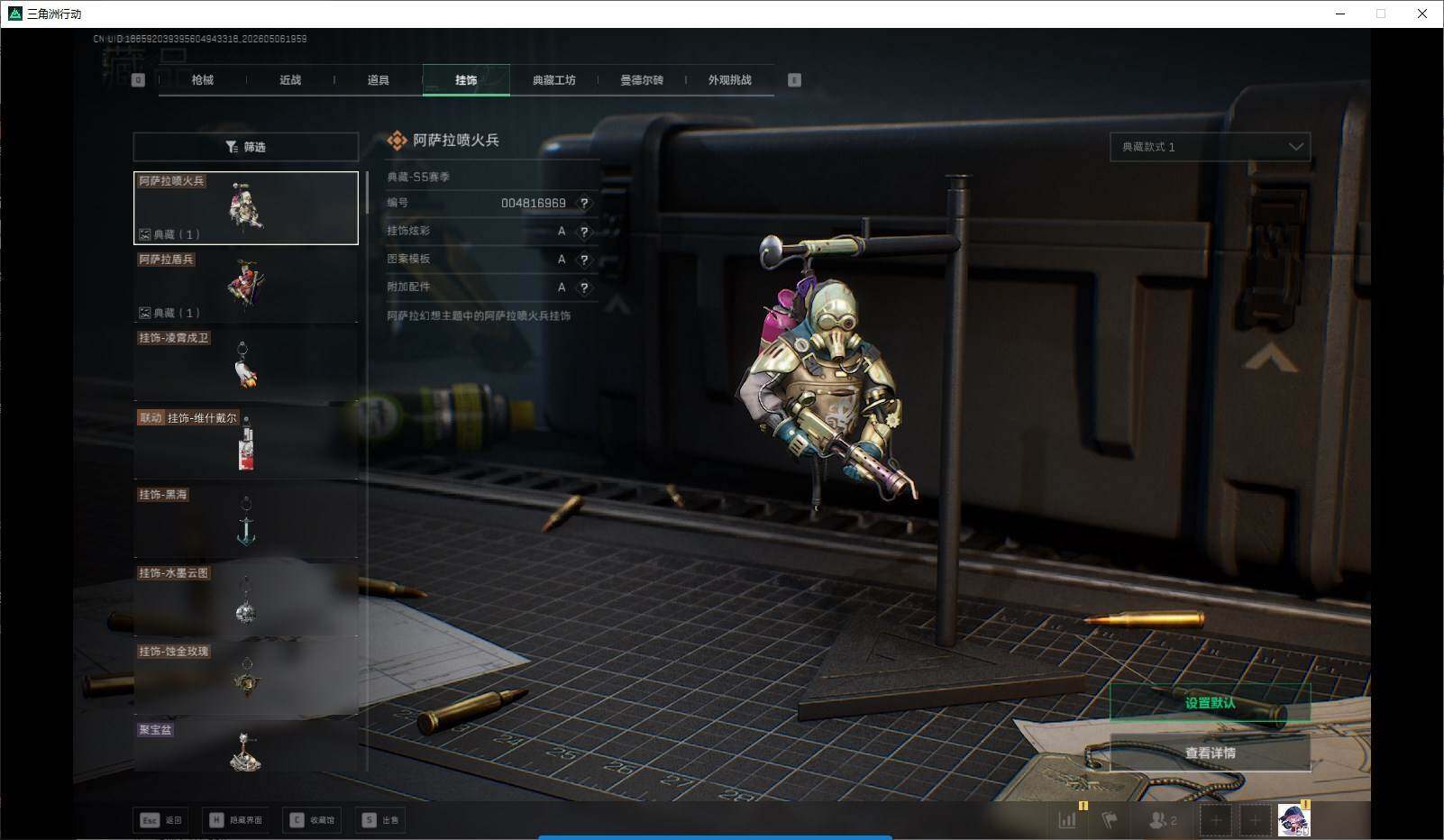This screenshot has width=1444, height=840.
Task: Click the help icon beside 附加配件
Action: tap(584, 288)
